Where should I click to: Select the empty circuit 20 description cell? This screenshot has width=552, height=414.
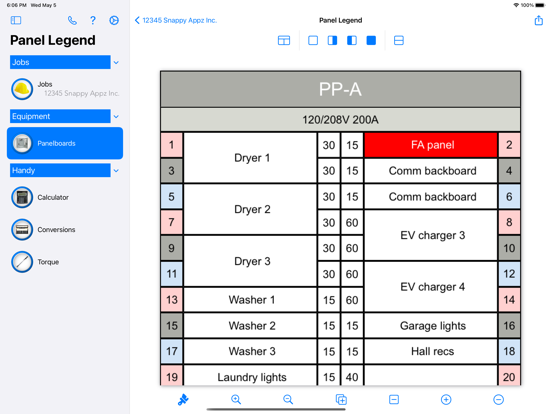[431, 376]
